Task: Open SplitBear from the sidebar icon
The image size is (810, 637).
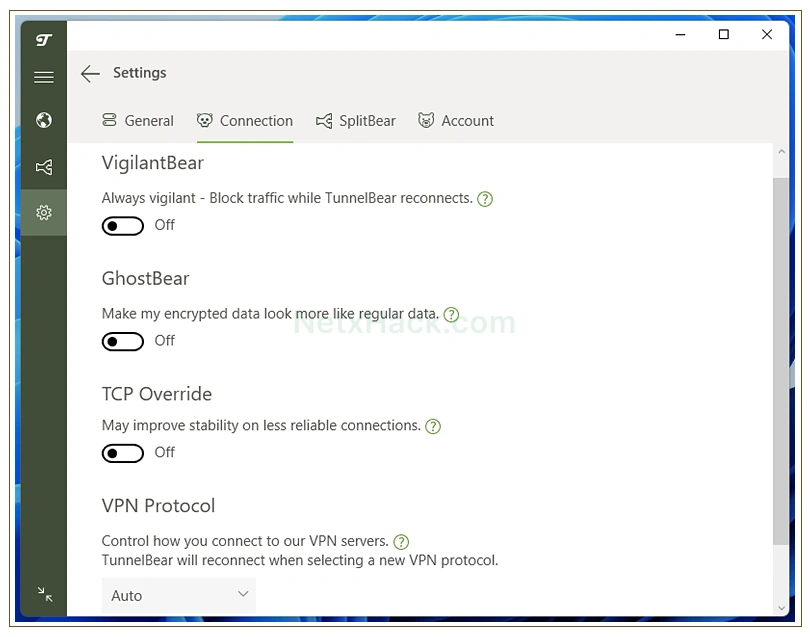Action: [x=44, y=167]
